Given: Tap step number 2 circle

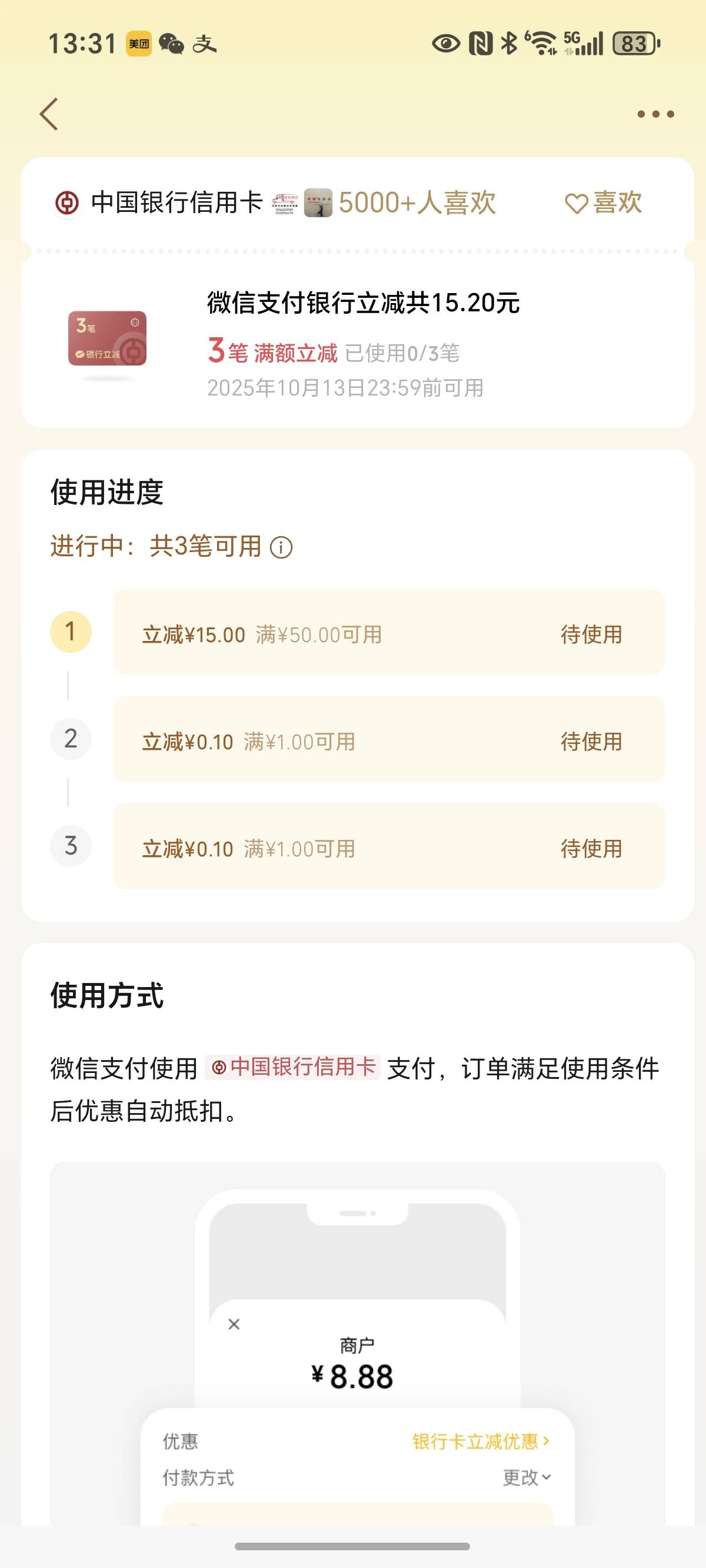Looking at the screenshot, I should [x=71, y=739].
